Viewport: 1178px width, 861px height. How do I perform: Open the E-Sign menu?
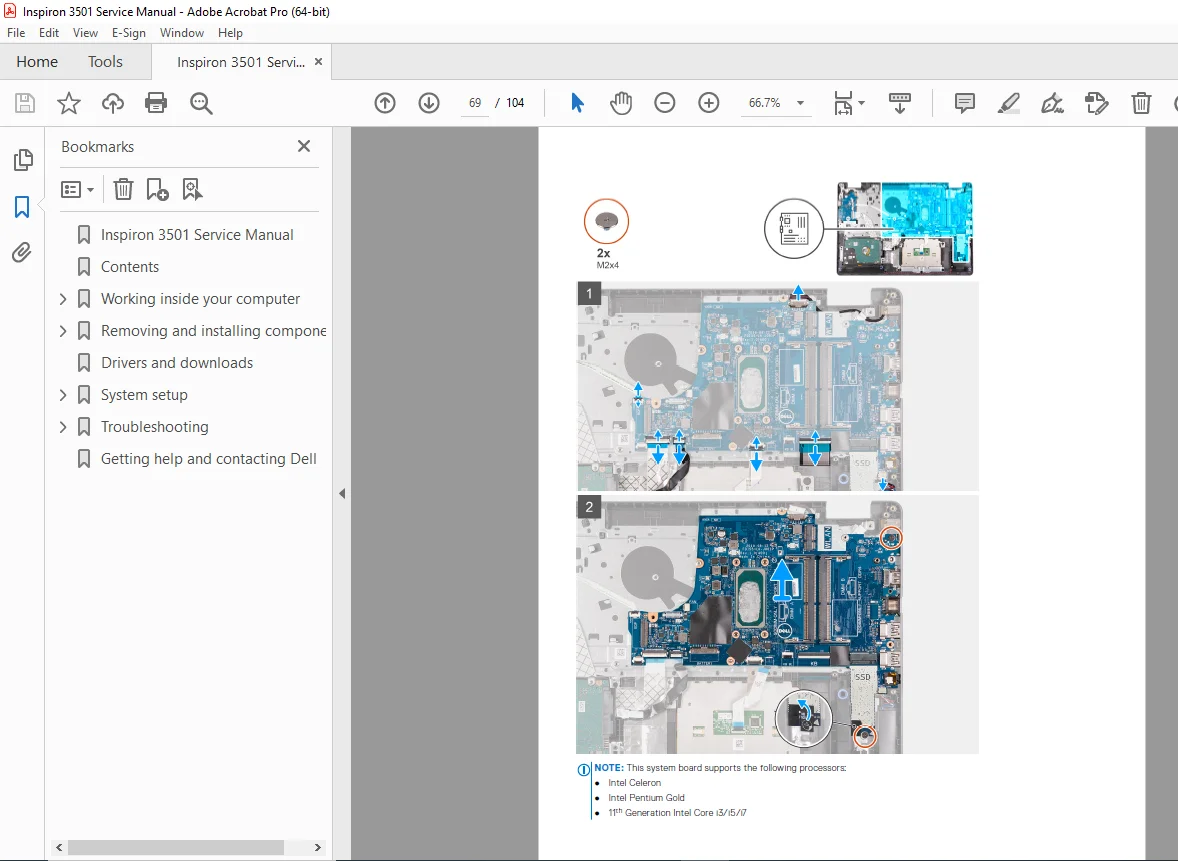(128, 33)
